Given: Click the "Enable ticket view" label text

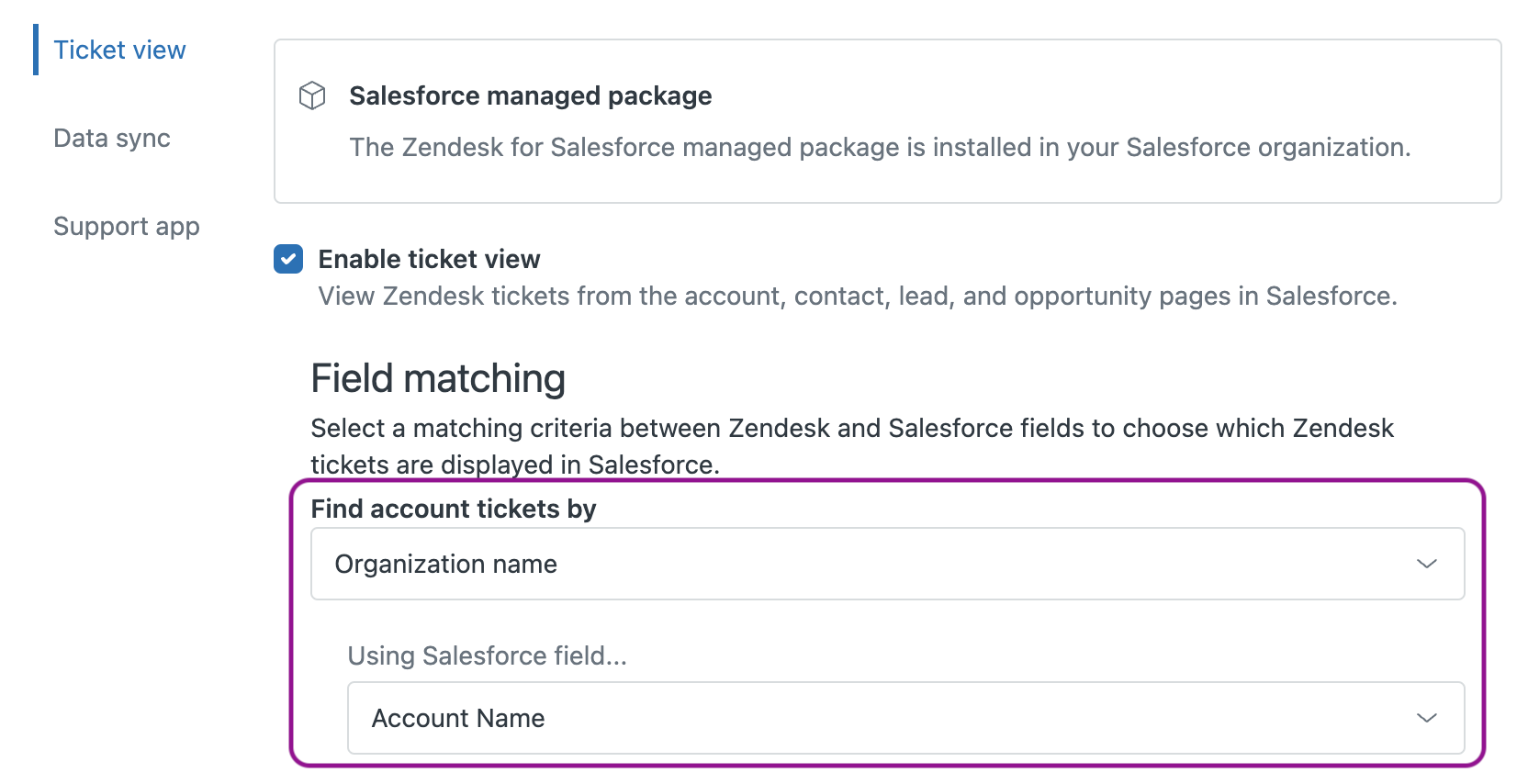Looking at the screenshot, I should click(429, 260).
